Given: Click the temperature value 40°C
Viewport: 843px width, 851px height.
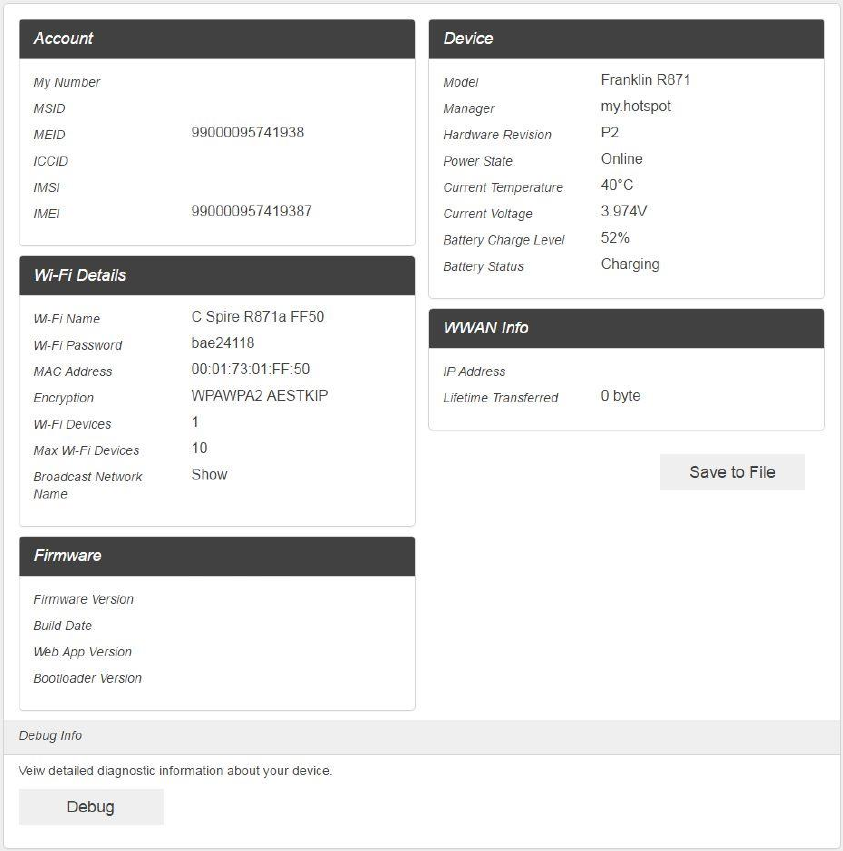Looking at the screenshot, I should click(x=617, y=185).
